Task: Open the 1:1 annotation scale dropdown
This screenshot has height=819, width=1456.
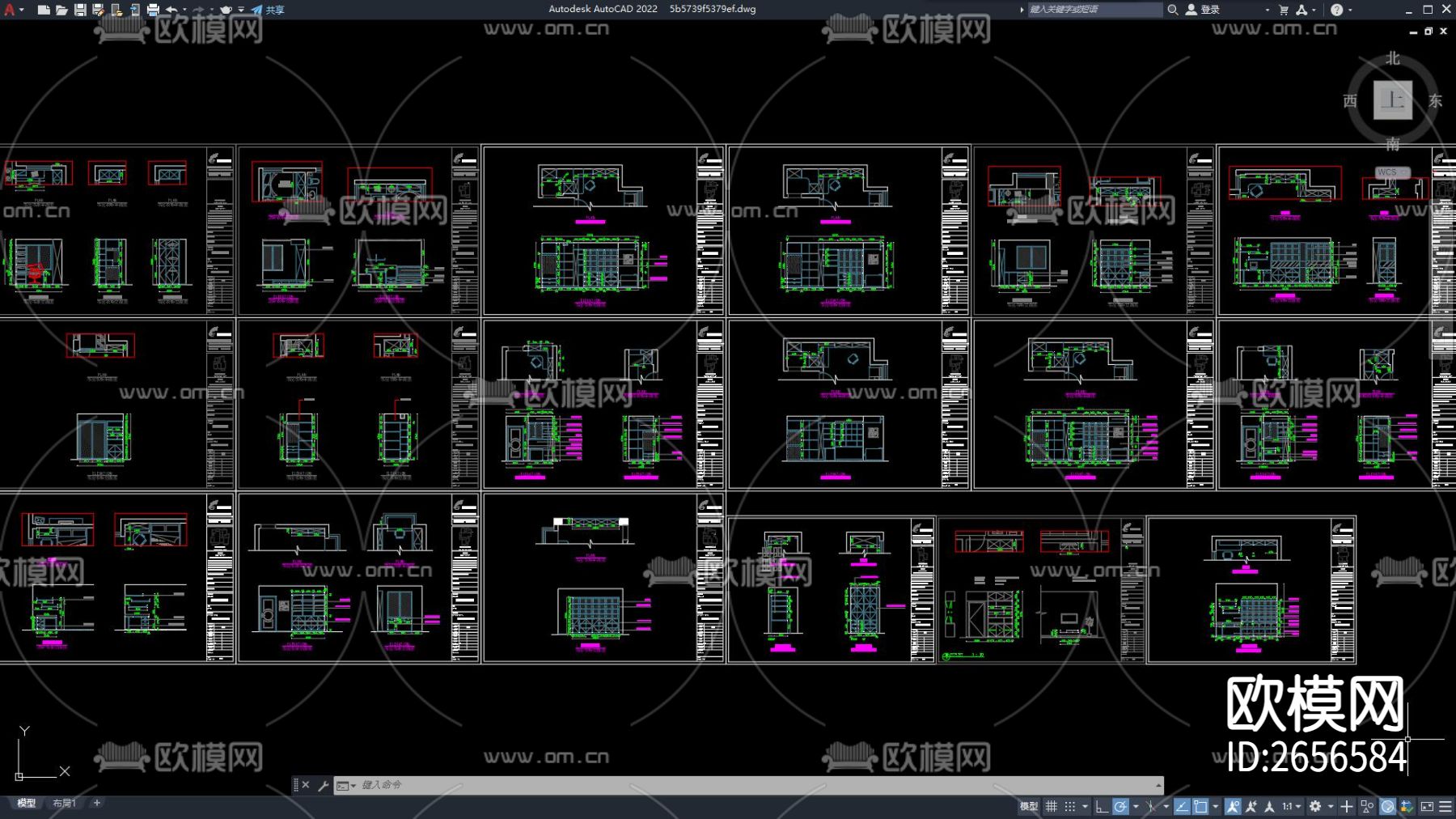Action: coord(1292,806)
